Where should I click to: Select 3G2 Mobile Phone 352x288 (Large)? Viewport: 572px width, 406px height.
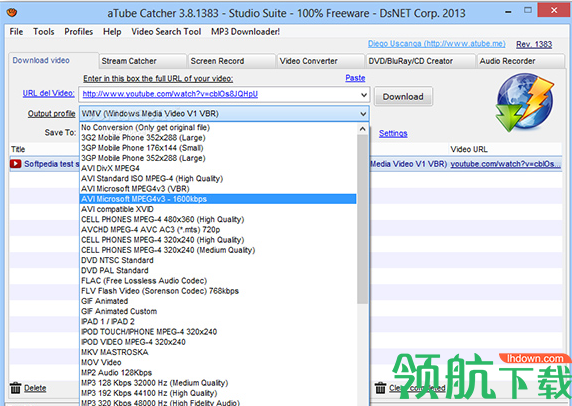point(218,138)
